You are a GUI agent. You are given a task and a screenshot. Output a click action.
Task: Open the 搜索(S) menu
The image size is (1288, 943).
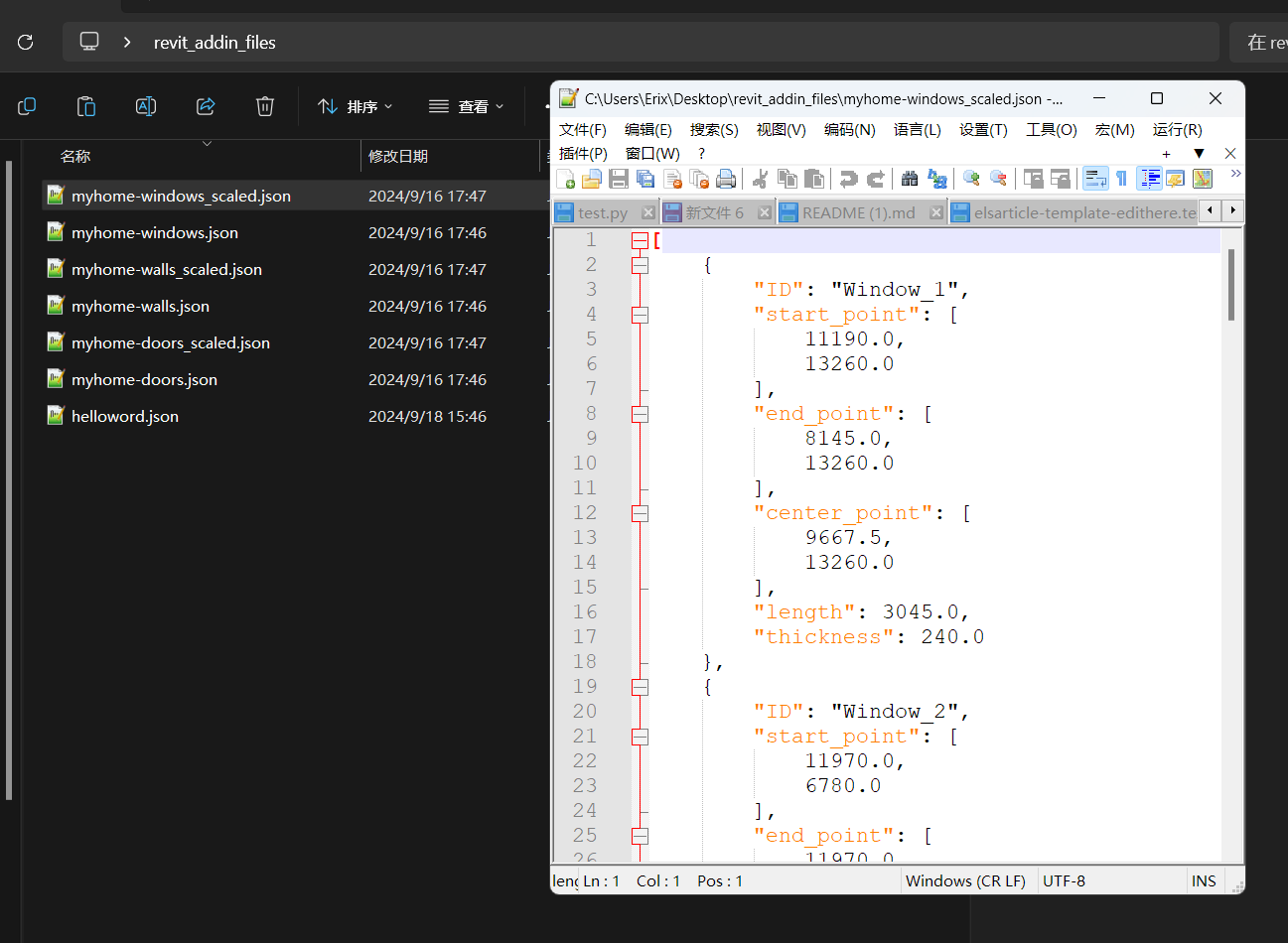click(x=714, y=130)
